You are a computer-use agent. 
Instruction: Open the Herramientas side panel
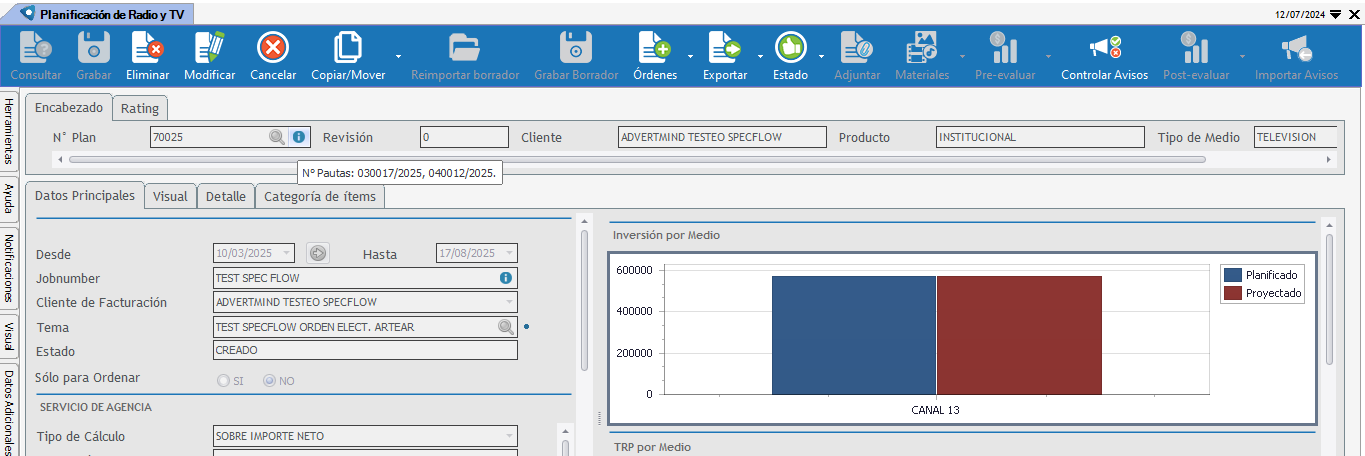pyautogui.click(x=8, y=132)
